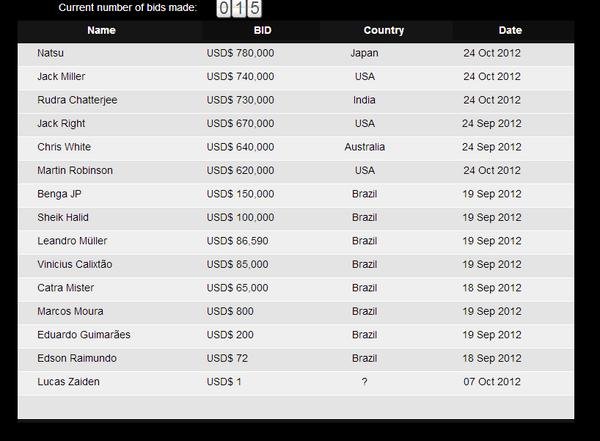Click the Date column header
600x441 pixels.
pyautogui.click(x=510, y=30)
